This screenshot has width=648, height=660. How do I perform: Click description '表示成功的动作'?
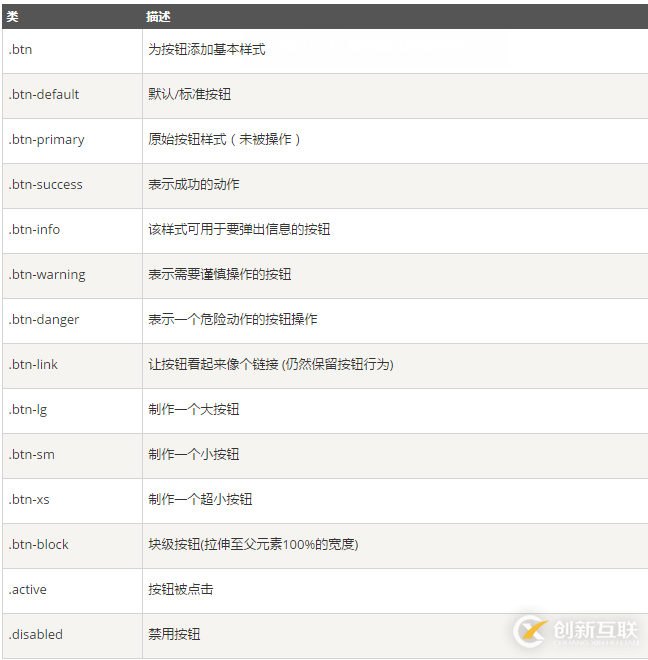[194, 184]
